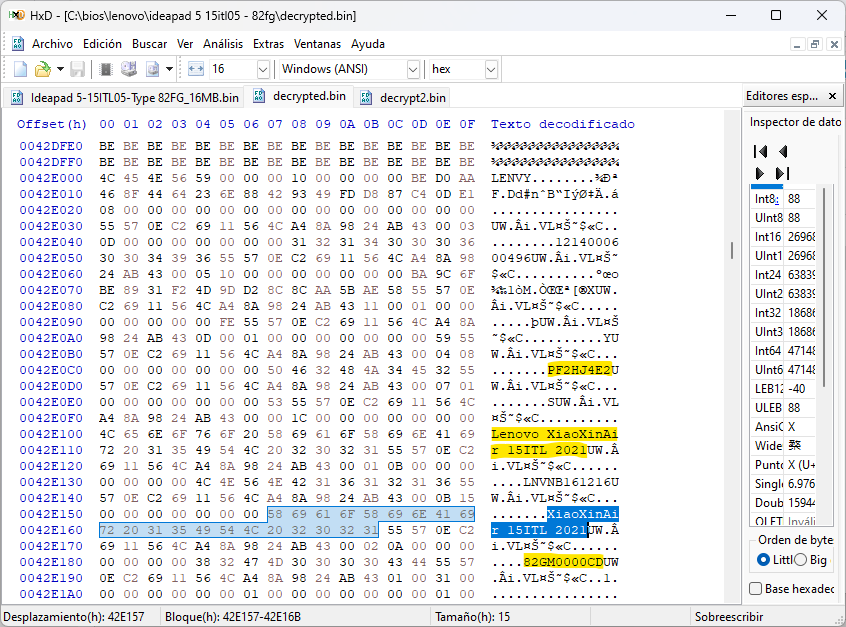Click the data inspector vertical scrollbar
Image resolution: width=846 pixels, height=627 pixels.
[824, 286]
